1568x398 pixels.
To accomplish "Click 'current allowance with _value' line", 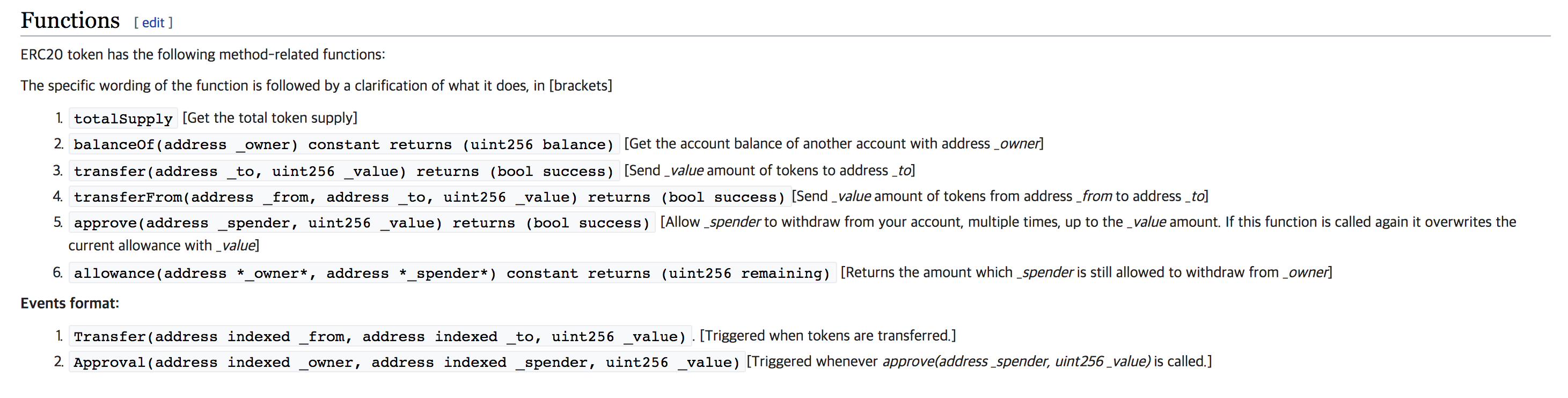I will pos(164,245).
